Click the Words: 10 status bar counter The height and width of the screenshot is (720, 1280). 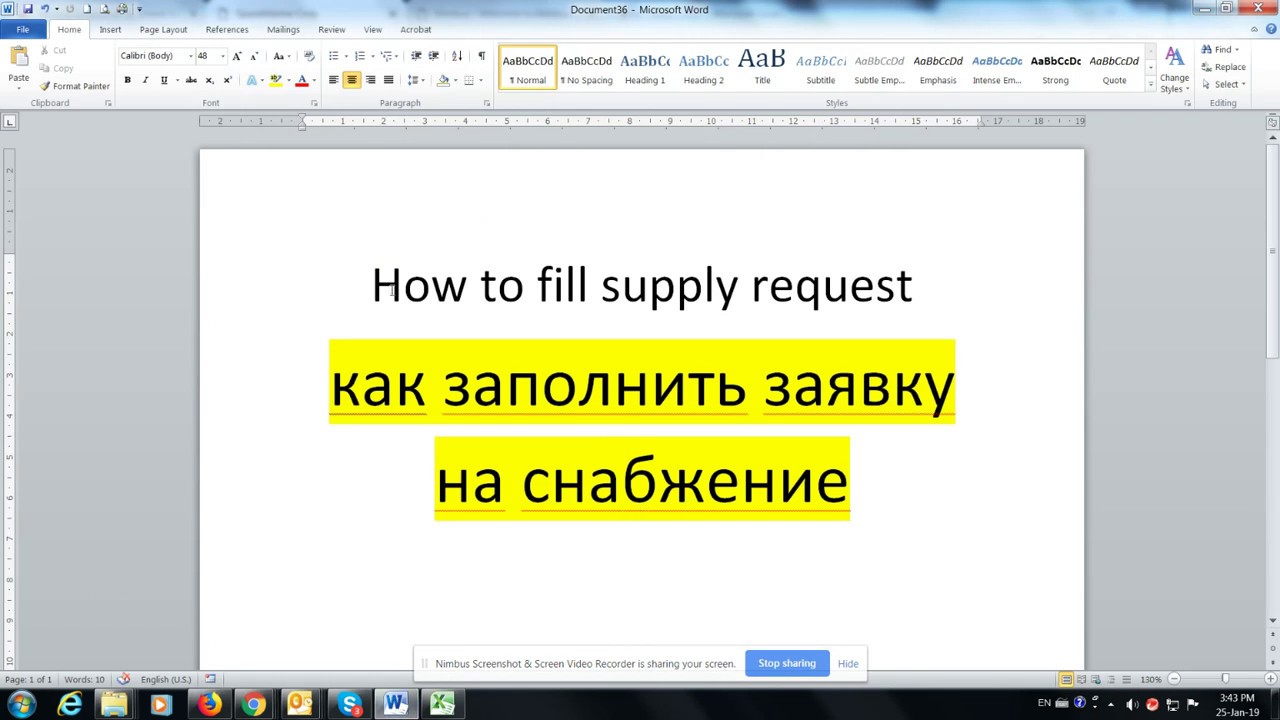click(84, 679)
